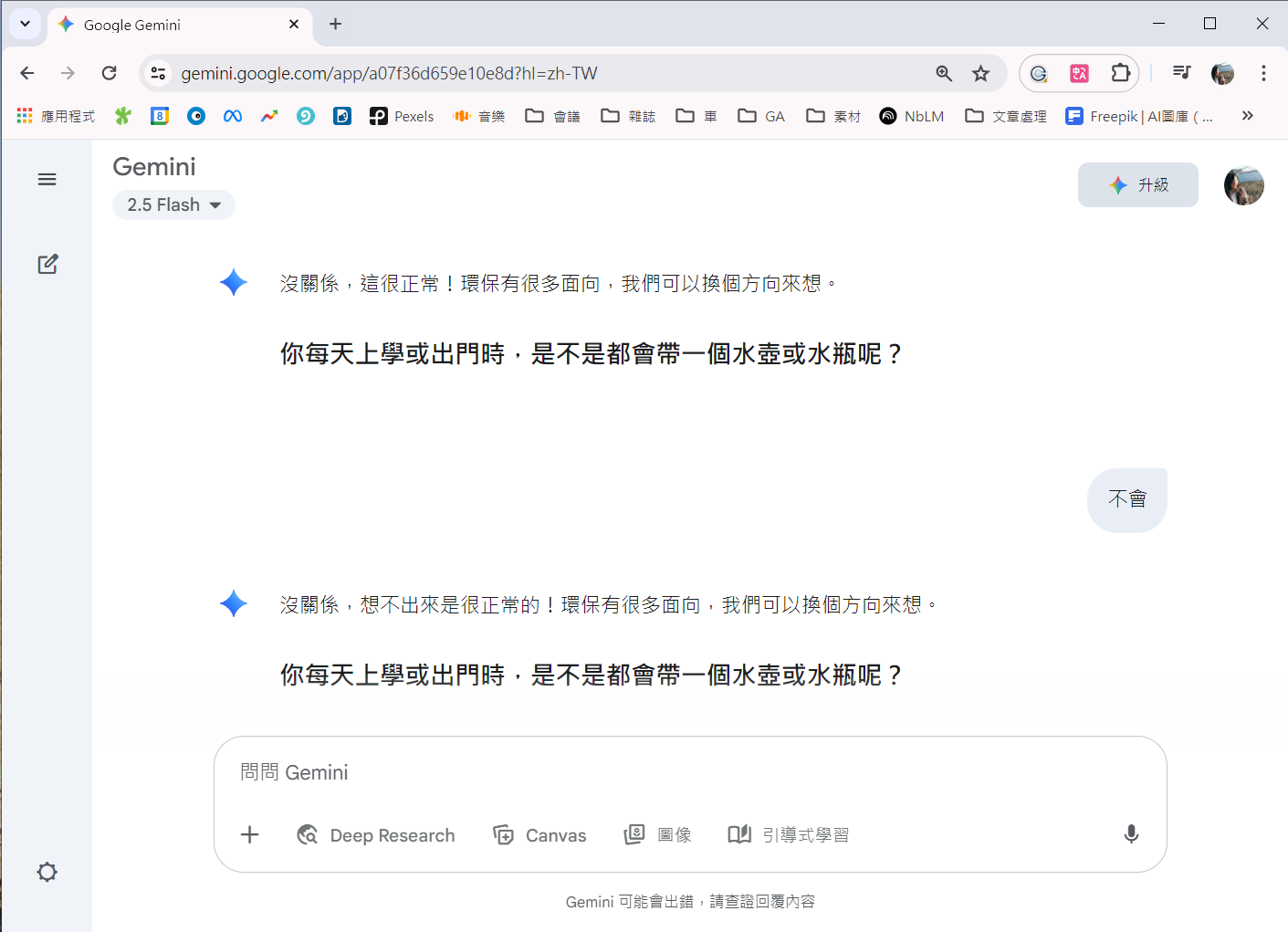View site information icon in address bar
Screen dimensions: 1288x932
[158, 73]
